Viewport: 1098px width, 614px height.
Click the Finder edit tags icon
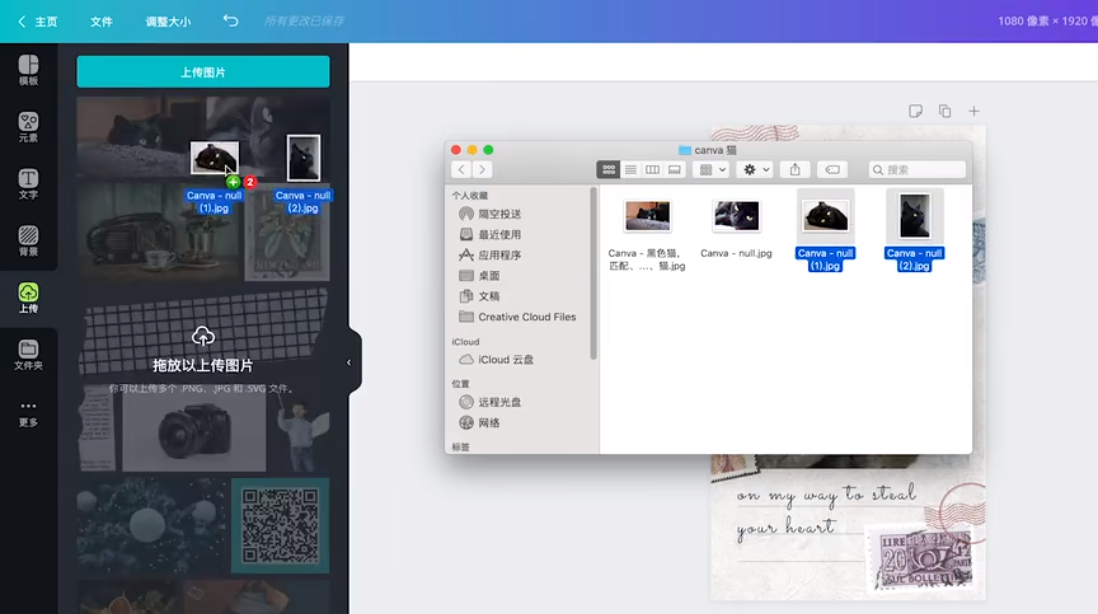tap(832, 169)
